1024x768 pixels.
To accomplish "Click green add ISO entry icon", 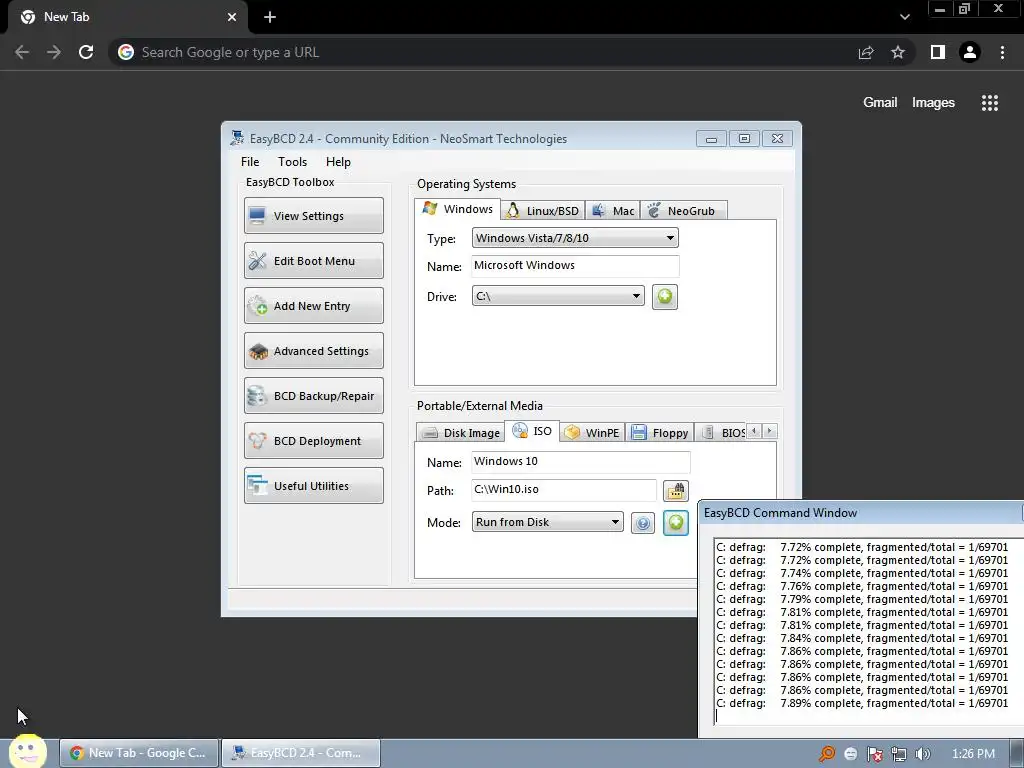I will [x=676, y=522].
